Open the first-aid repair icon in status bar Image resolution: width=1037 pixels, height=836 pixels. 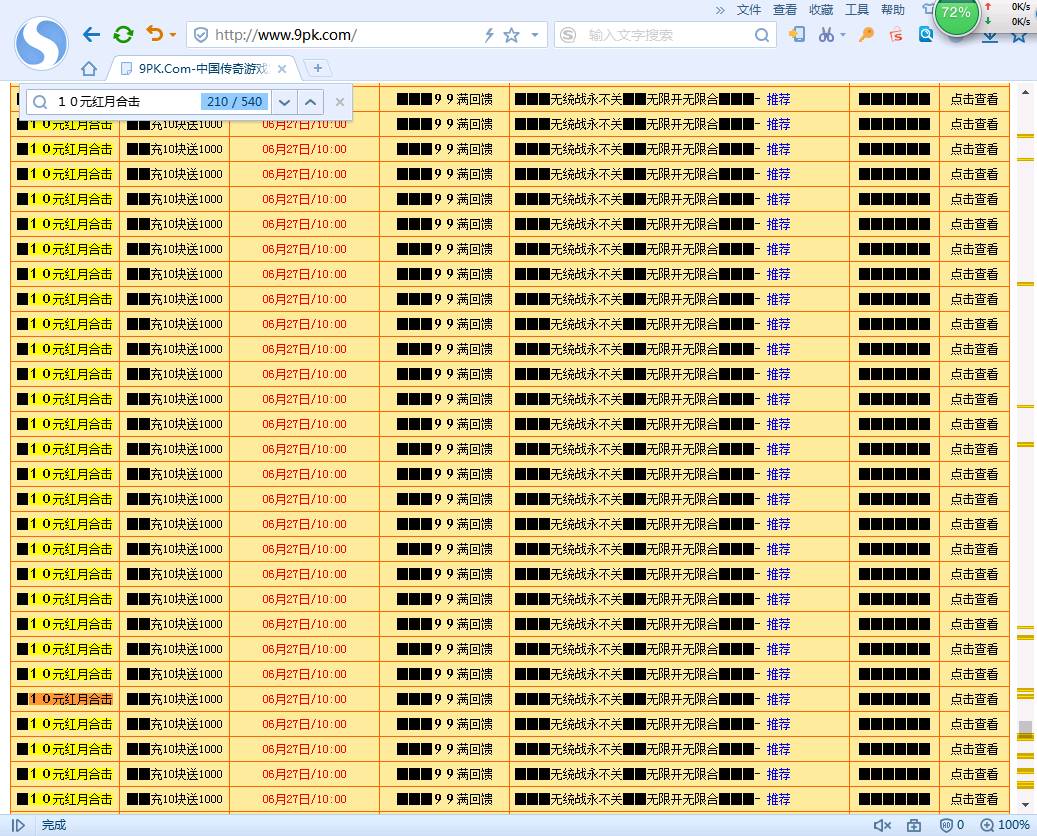pos(914,825)
